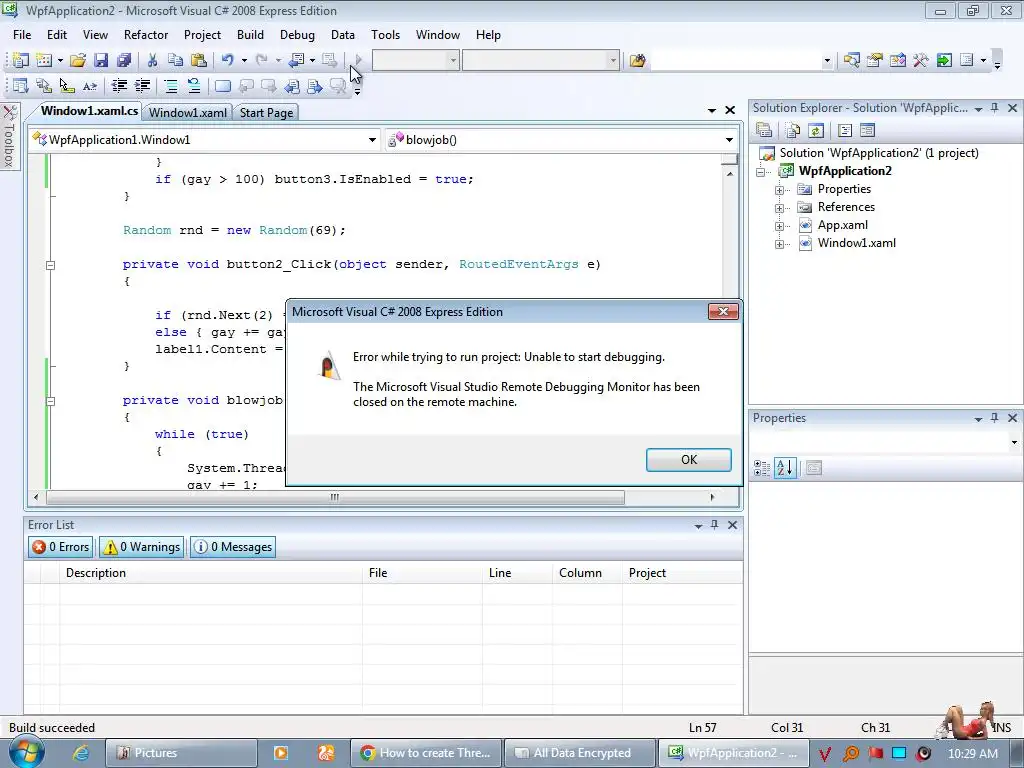Click the editor horizontal scrollbar thumb
The image size is (1024, 768).
pos(334,498)
